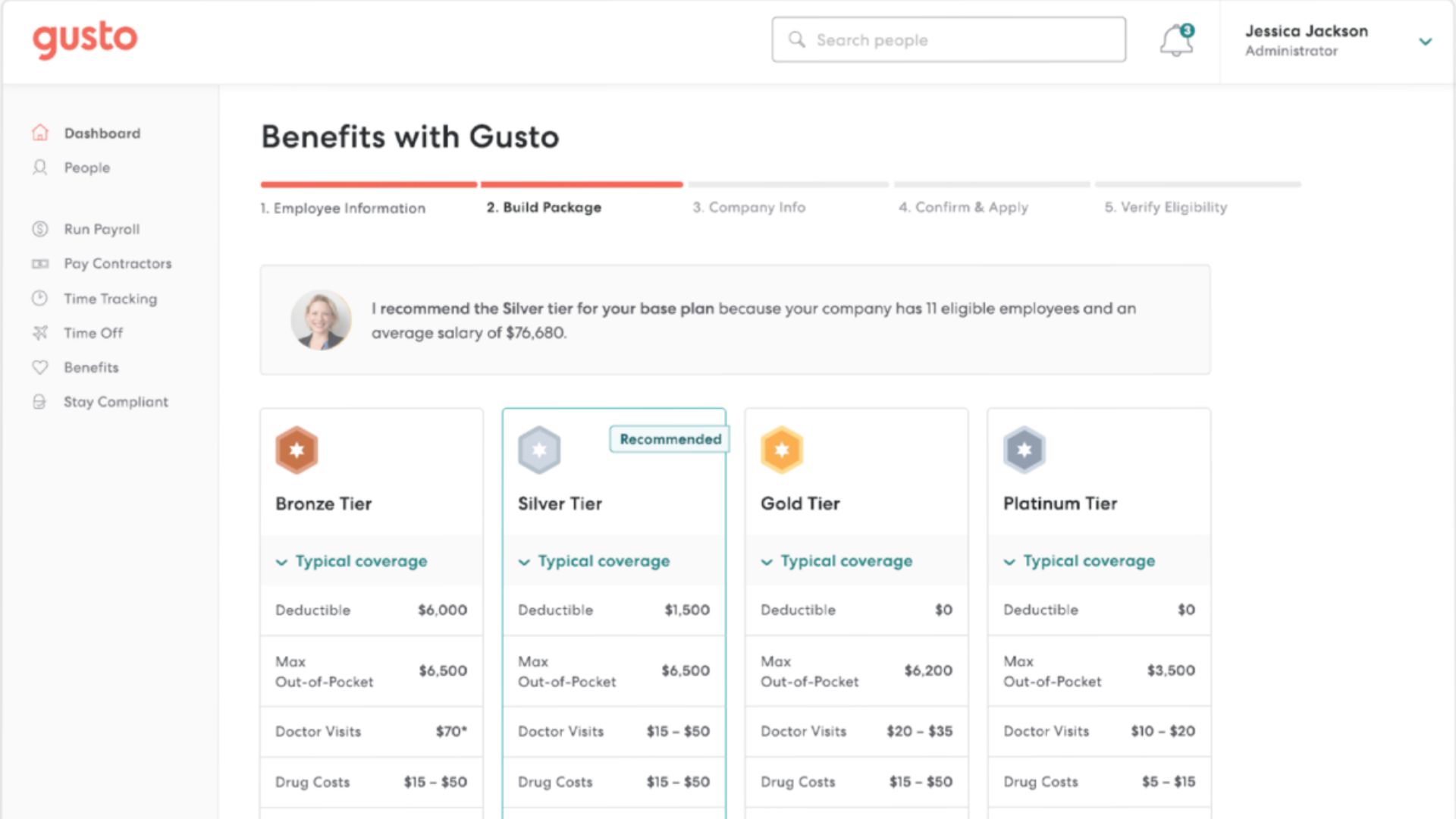Image resolution: width=1456 pixels, height=819 pixels.
Task: Collapse Typical coverage under Silver Tier
Action: (595, 561)
